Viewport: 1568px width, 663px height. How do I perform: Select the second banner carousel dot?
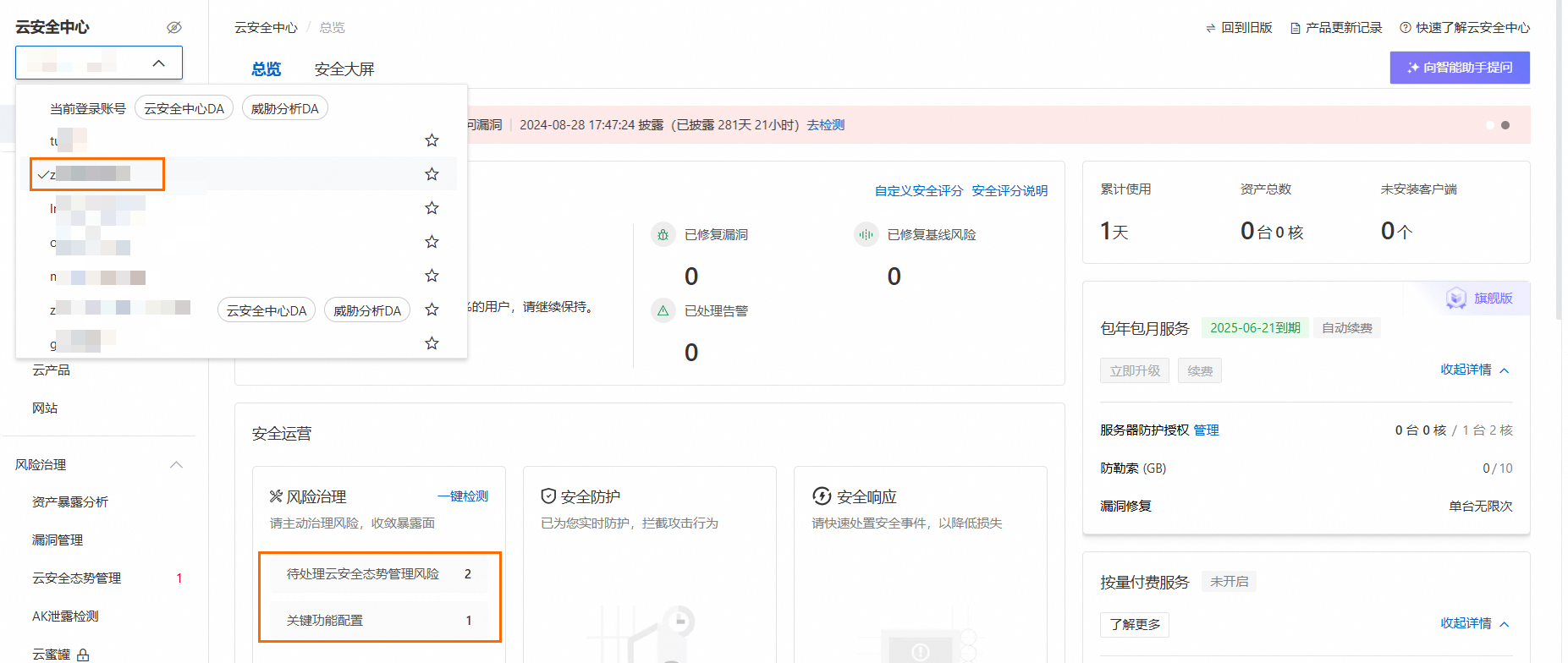tap(1505, 125)
